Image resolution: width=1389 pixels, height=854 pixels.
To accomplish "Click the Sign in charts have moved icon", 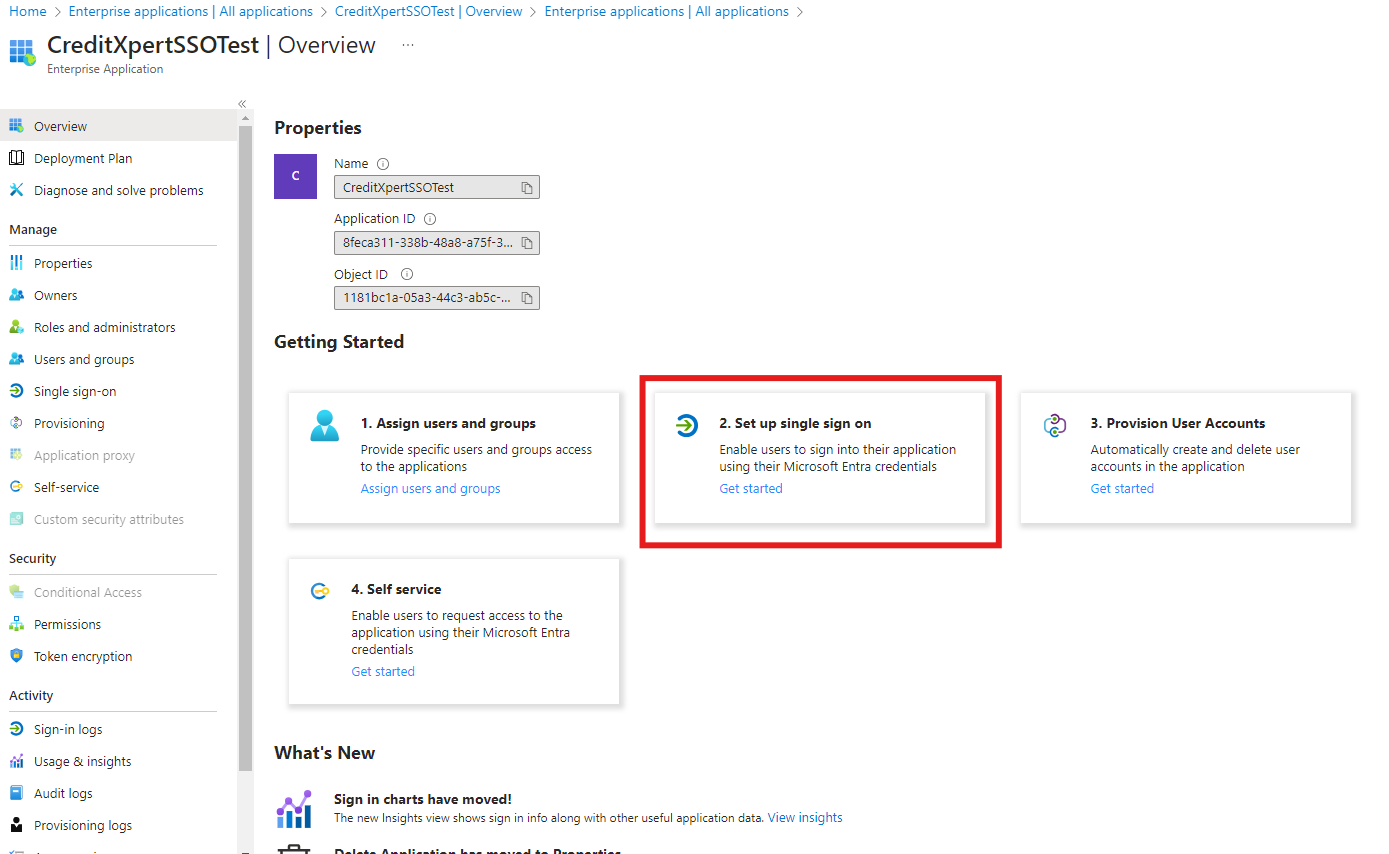I will [x=294, y=809].
